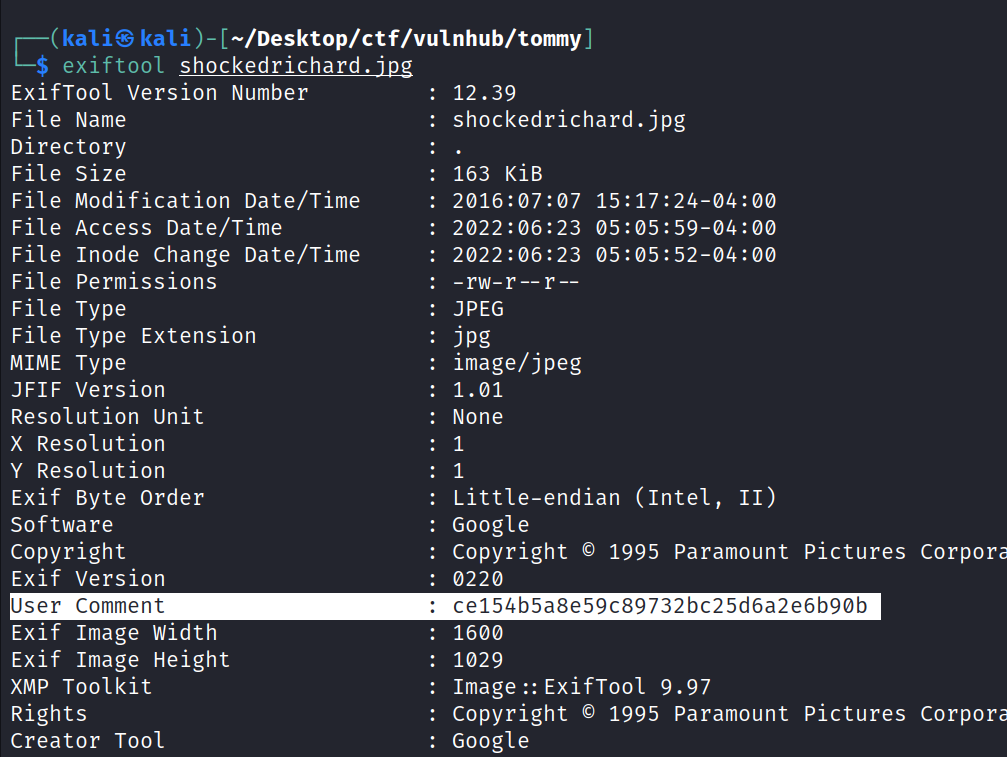1007x757 pixels.
Task: Click the Exif Version value 0220
Action: click(x=478, y=579)
